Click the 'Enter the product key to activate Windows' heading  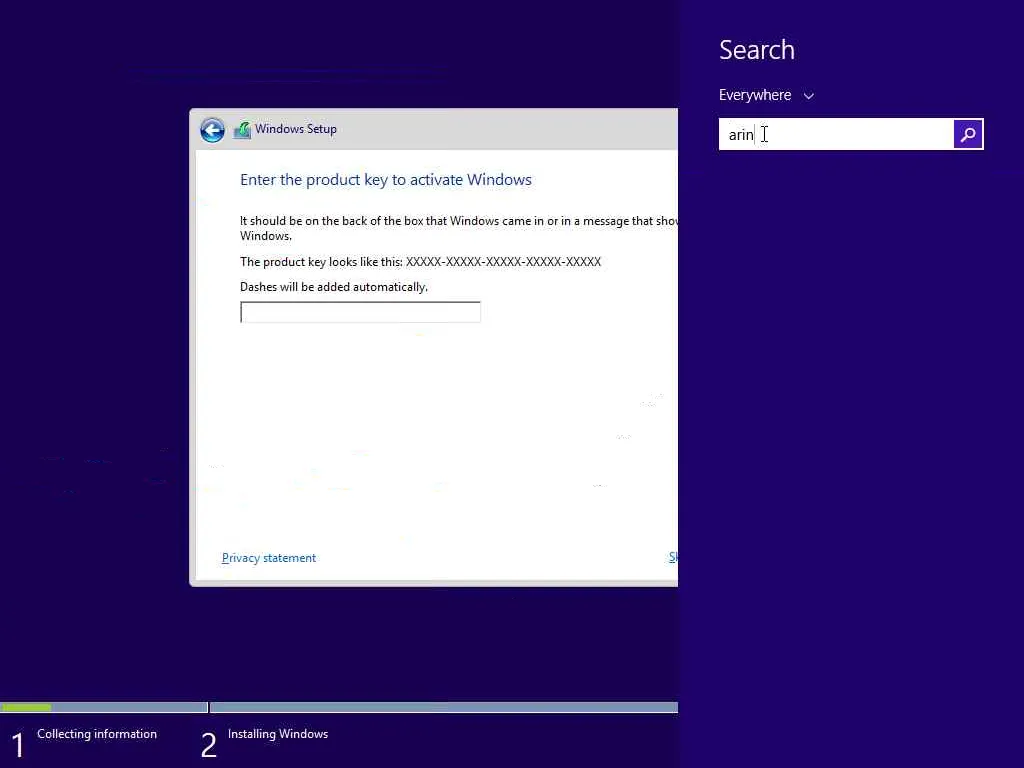tap(385, 180)
